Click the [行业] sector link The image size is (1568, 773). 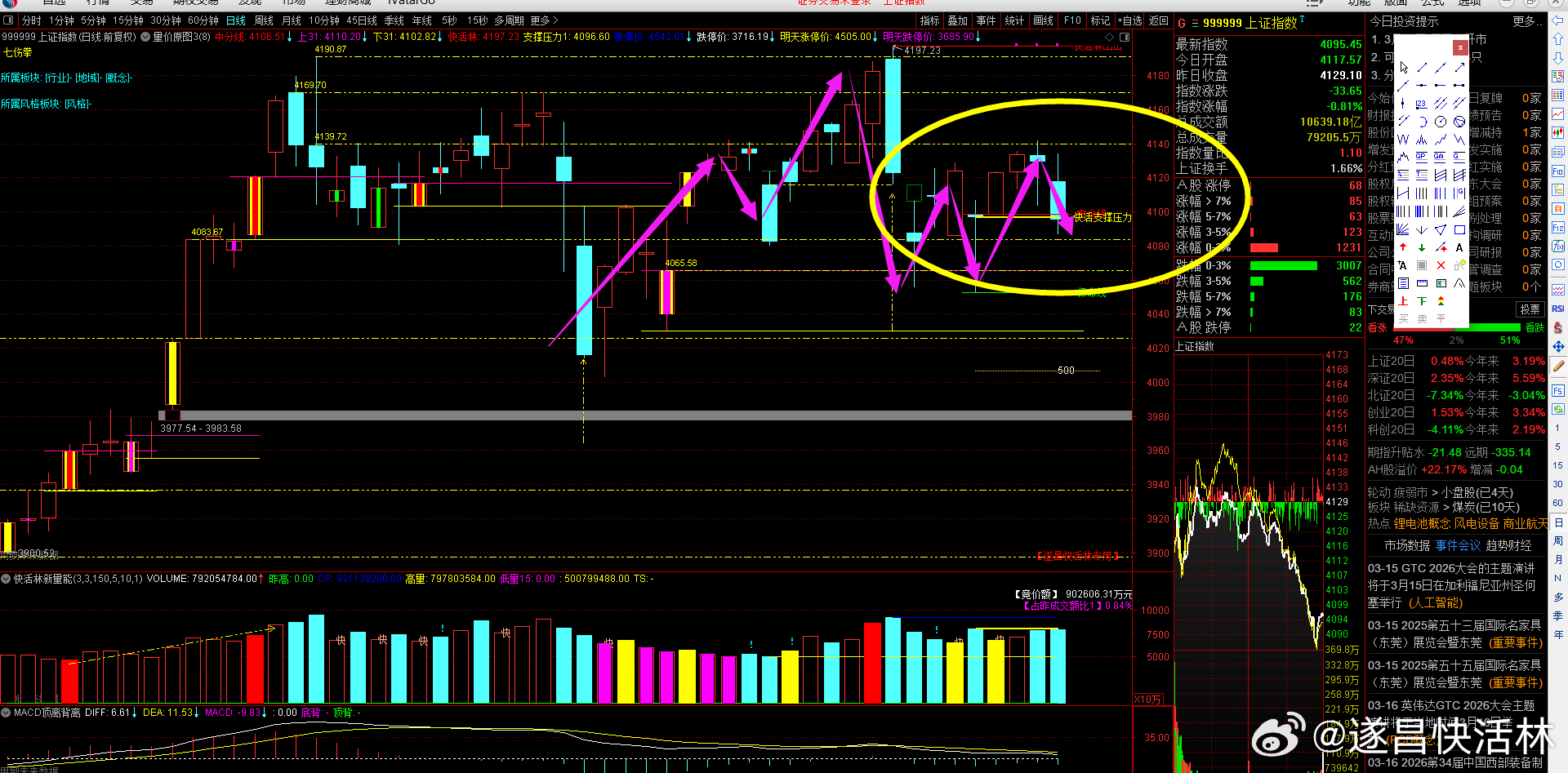[x=57, y=78]
